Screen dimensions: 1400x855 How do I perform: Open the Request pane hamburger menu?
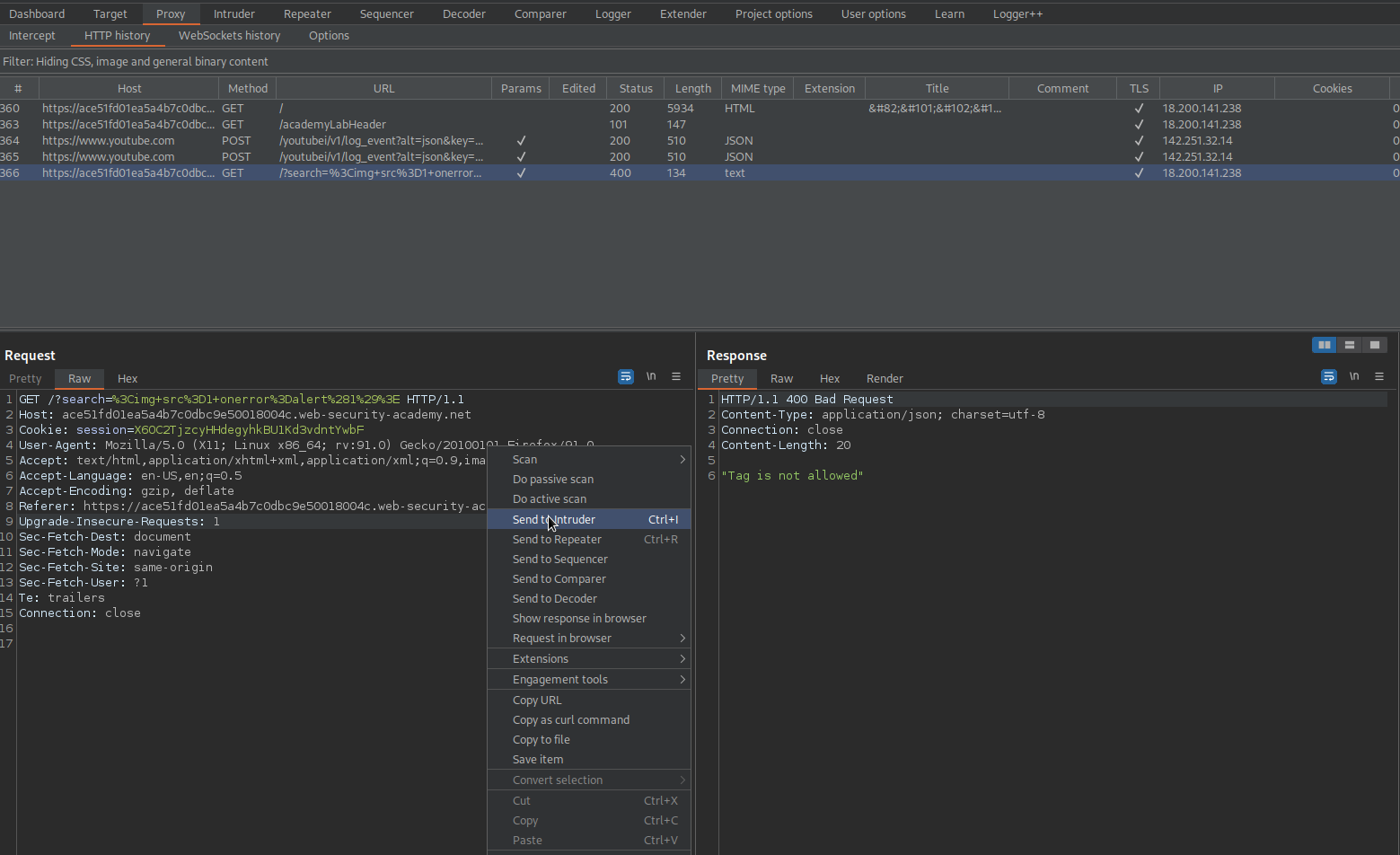point(676,376)
